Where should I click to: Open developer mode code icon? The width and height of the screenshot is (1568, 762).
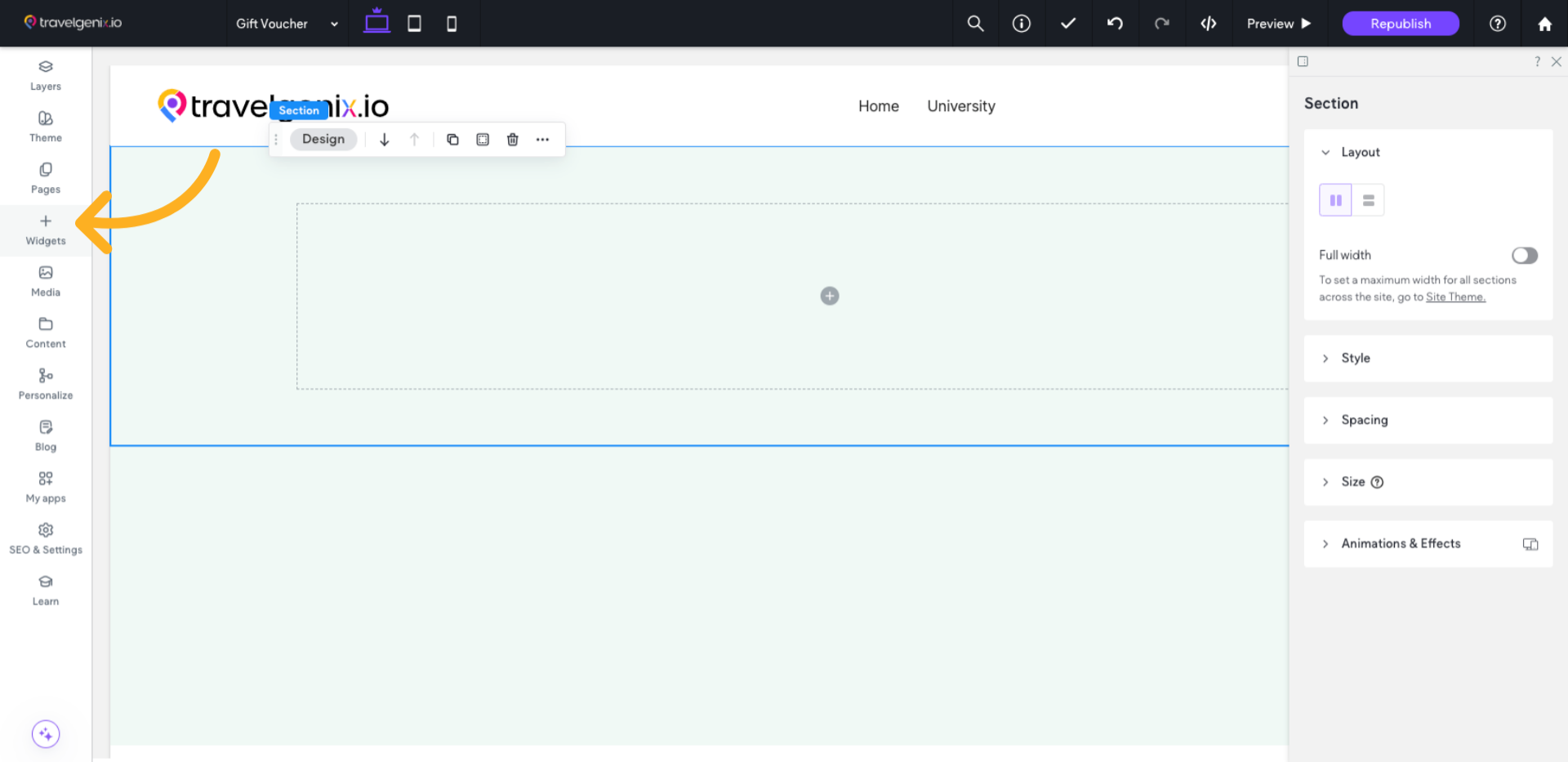point(1208,24)
